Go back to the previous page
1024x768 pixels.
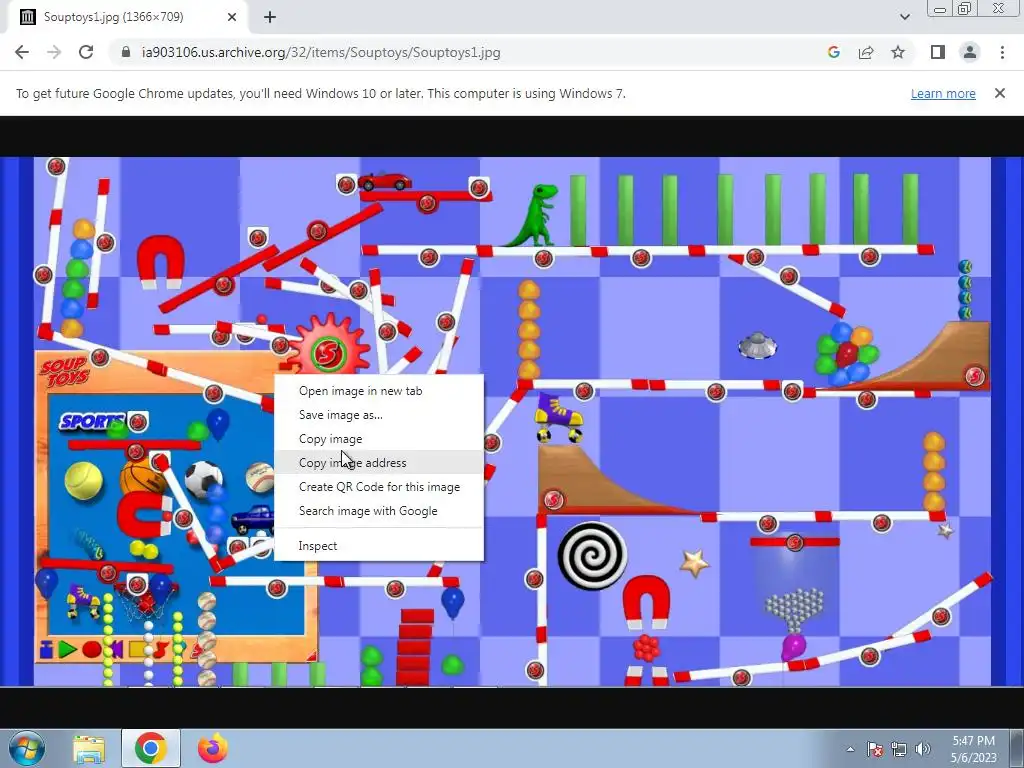[22, 52]
